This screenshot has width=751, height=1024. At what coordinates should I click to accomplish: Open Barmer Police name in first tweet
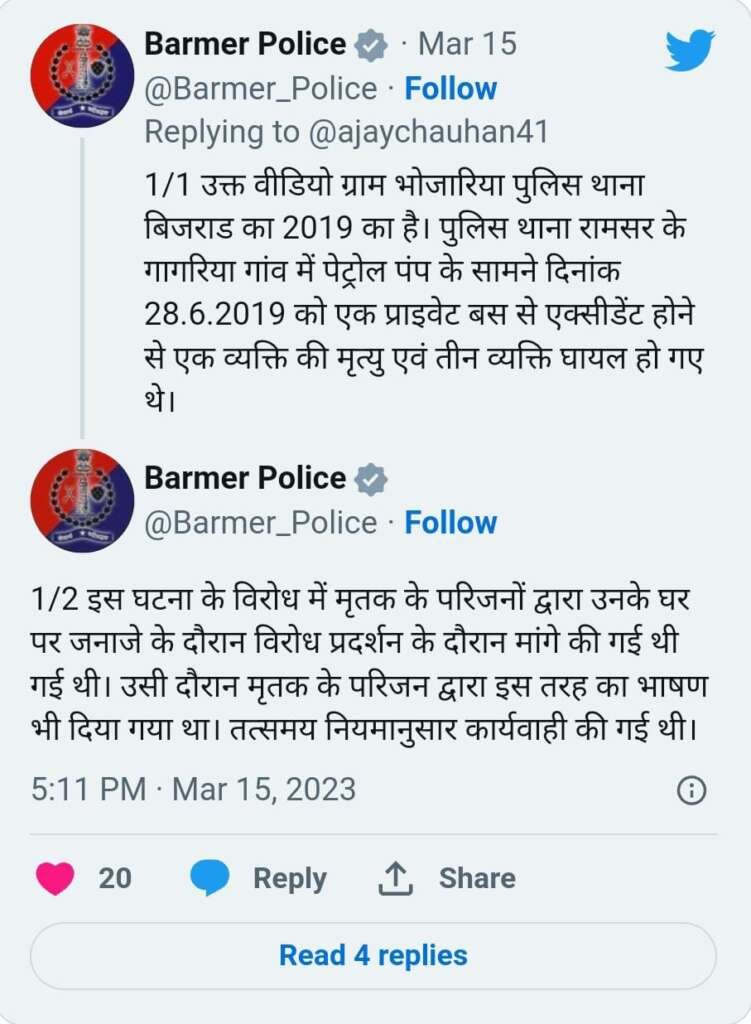[245, 44]
